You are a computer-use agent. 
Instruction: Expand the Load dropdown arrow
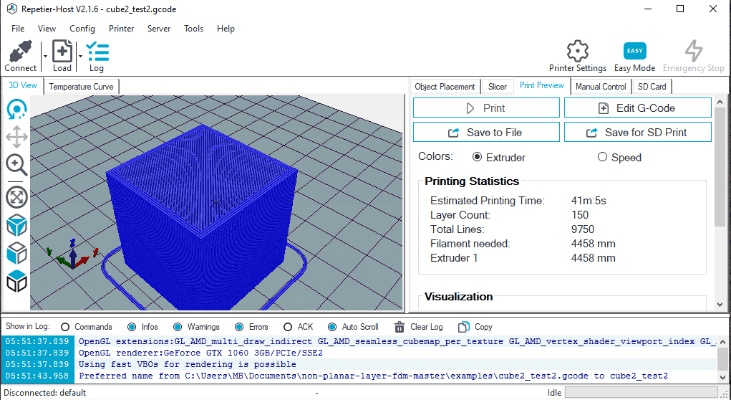[x=80, y=56]
